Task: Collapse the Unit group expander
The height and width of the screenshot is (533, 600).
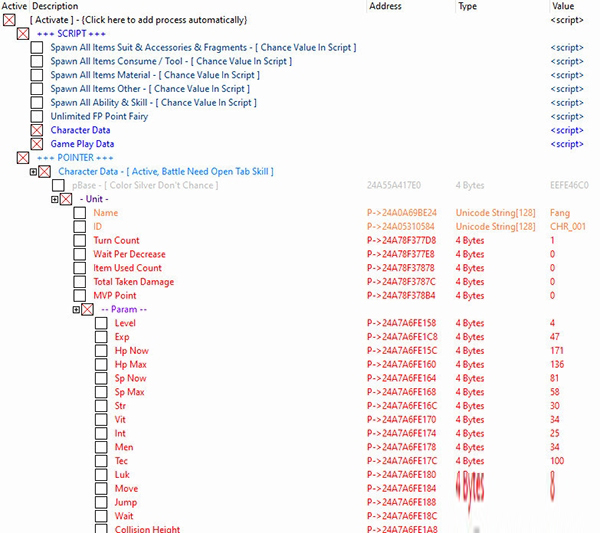Action: pyautogui.click(x=55, y=200)
